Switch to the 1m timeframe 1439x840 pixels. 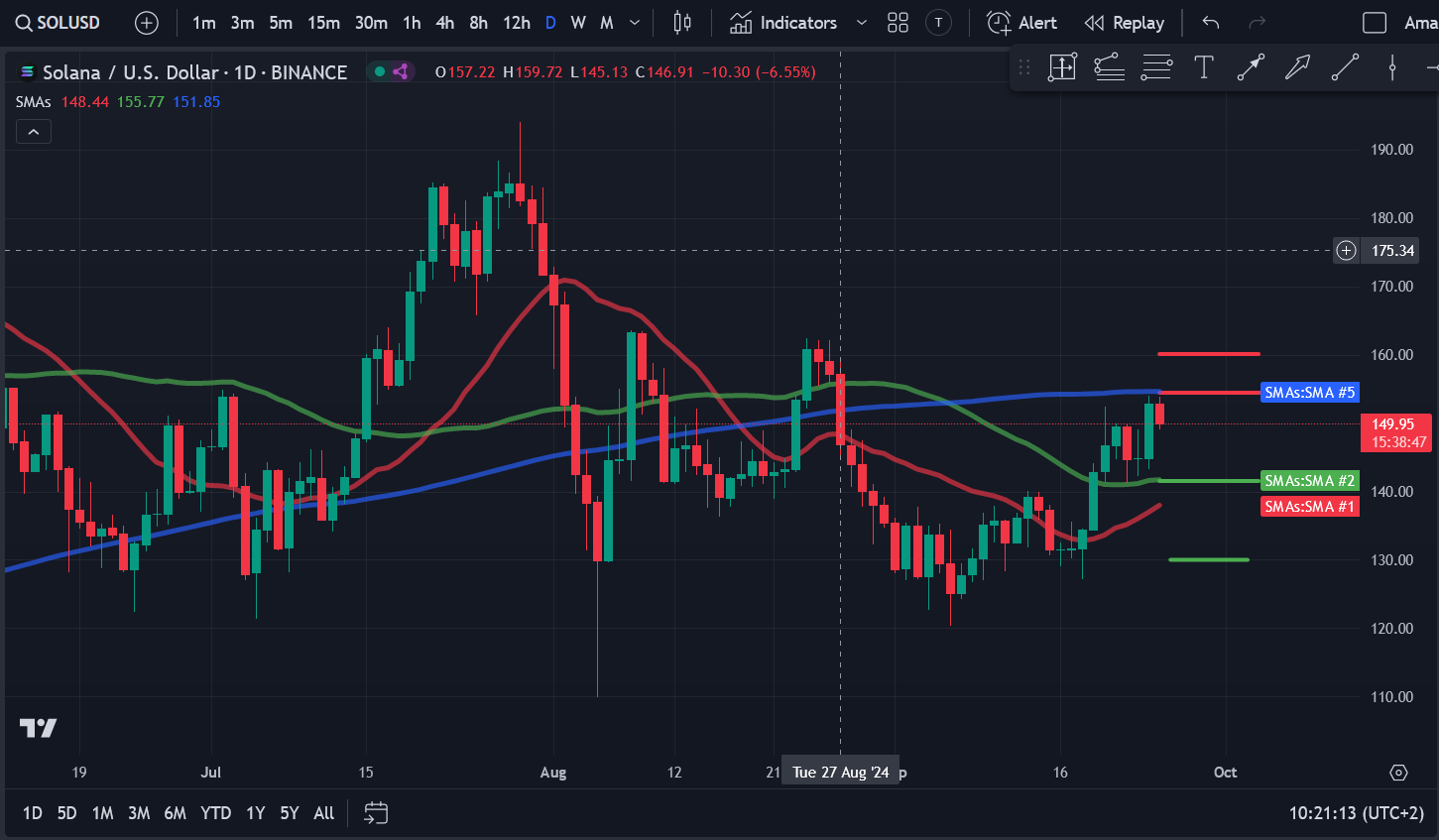204,23
